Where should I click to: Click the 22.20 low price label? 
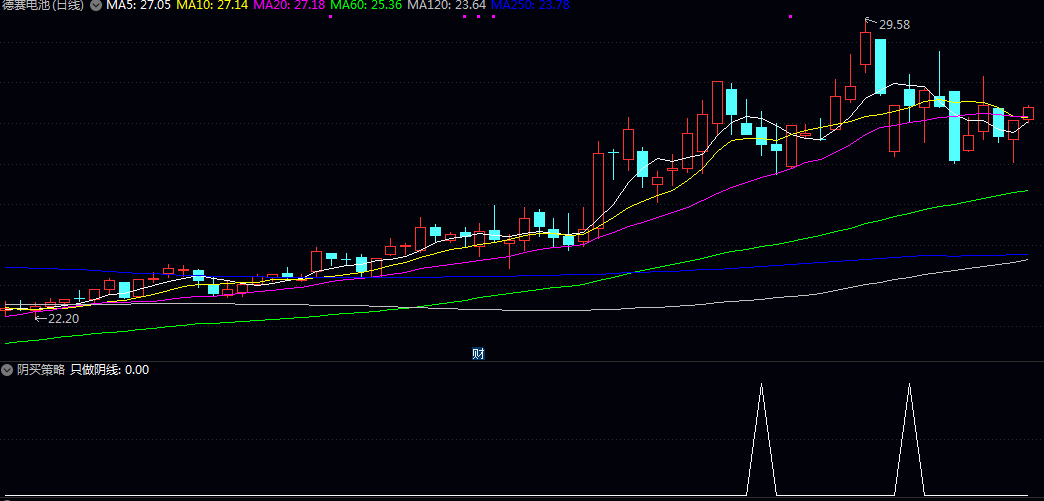pyautogui.click(x=64, y=319)
